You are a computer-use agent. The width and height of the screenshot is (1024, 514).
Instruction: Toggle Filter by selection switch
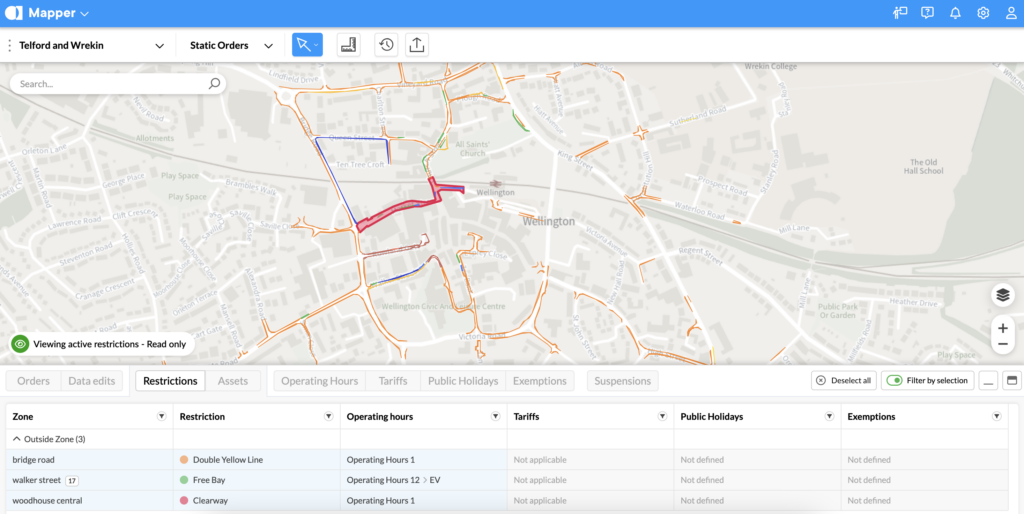pos(895,381)
